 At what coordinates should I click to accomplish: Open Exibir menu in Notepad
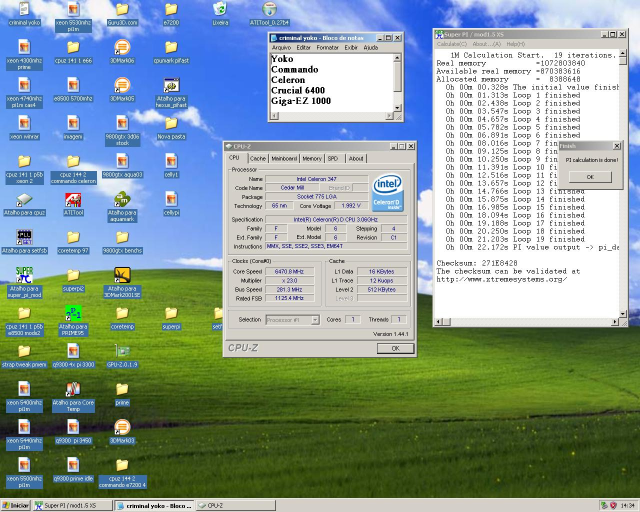pos(351,48)
